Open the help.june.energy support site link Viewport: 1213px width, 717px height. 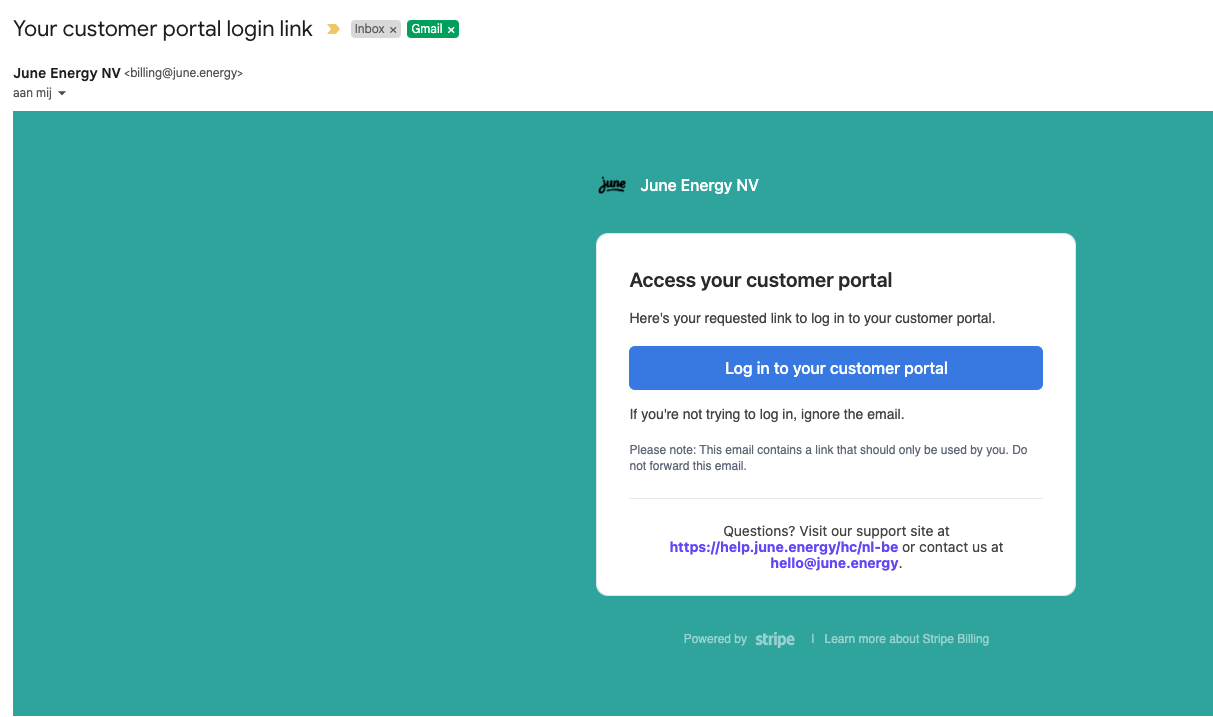pyautogui.click(x=784, y=547)
